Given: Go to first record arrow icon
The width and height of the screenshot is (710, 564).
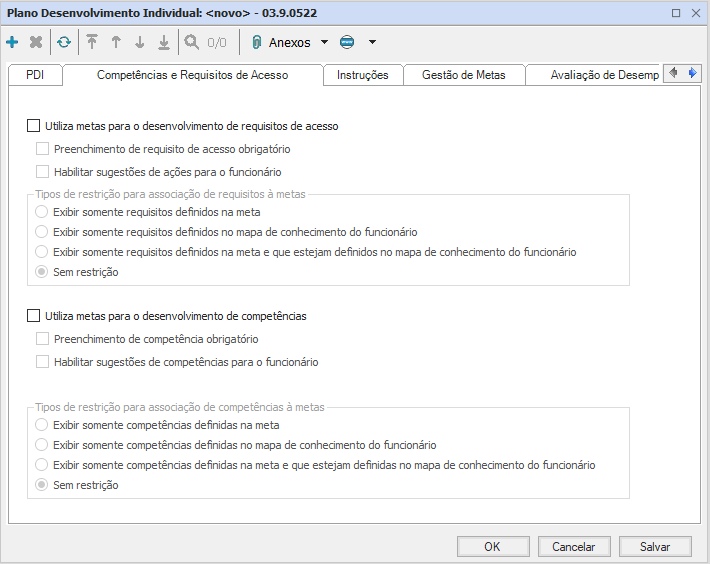Looking at the screenshot, I should click(92, 43).
